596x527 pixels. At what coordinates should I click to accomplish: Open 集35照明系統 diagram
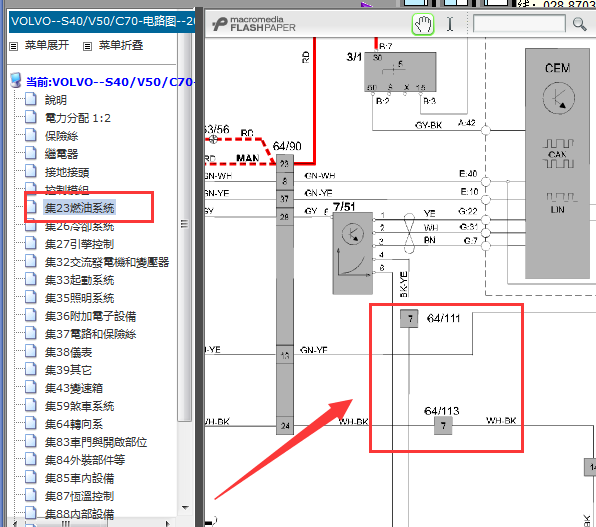tap(79, 298)
